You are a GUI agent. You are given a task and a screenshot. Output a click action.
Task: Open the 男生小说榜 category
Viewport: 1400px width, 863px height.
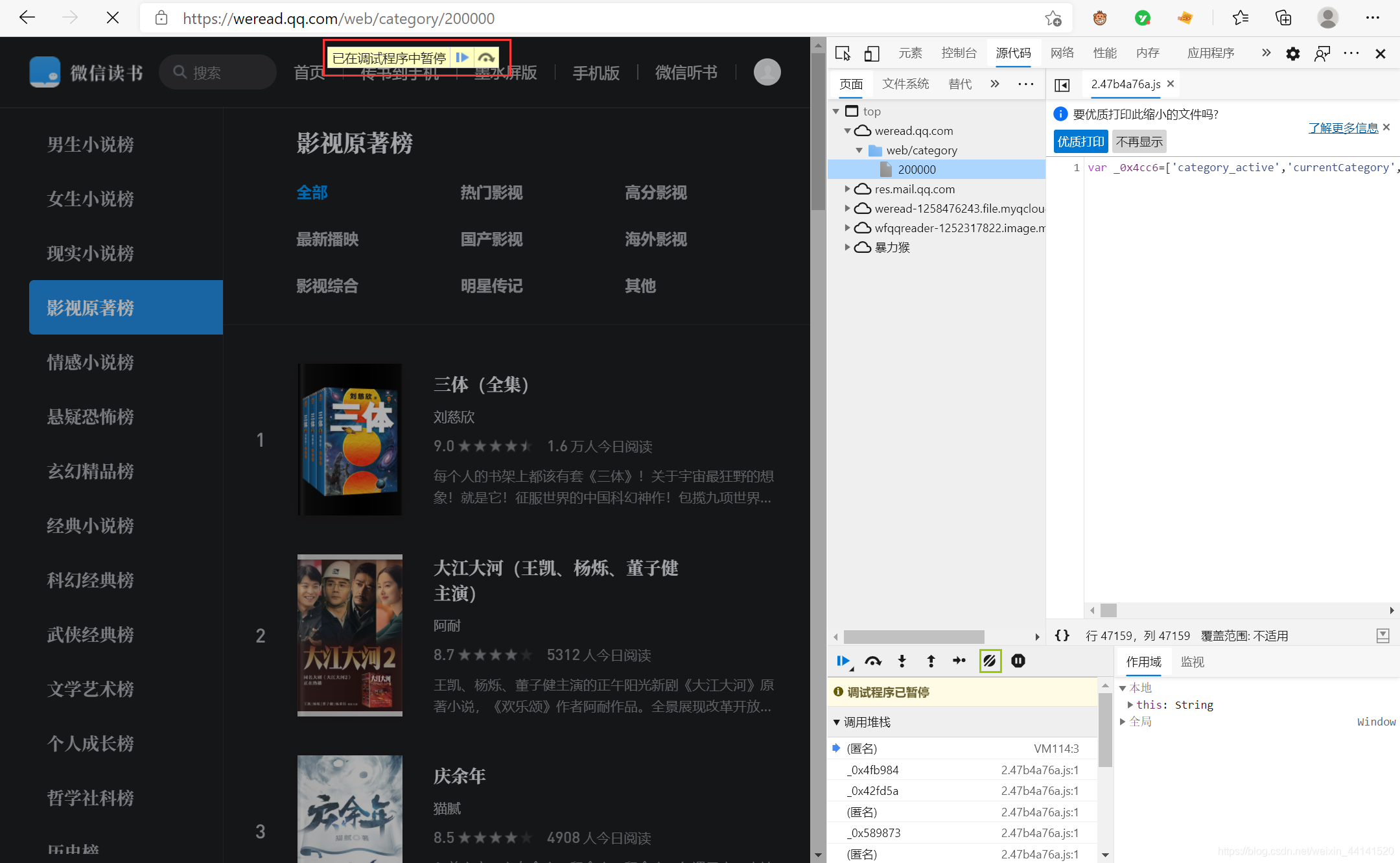click(x=91, y=144)
